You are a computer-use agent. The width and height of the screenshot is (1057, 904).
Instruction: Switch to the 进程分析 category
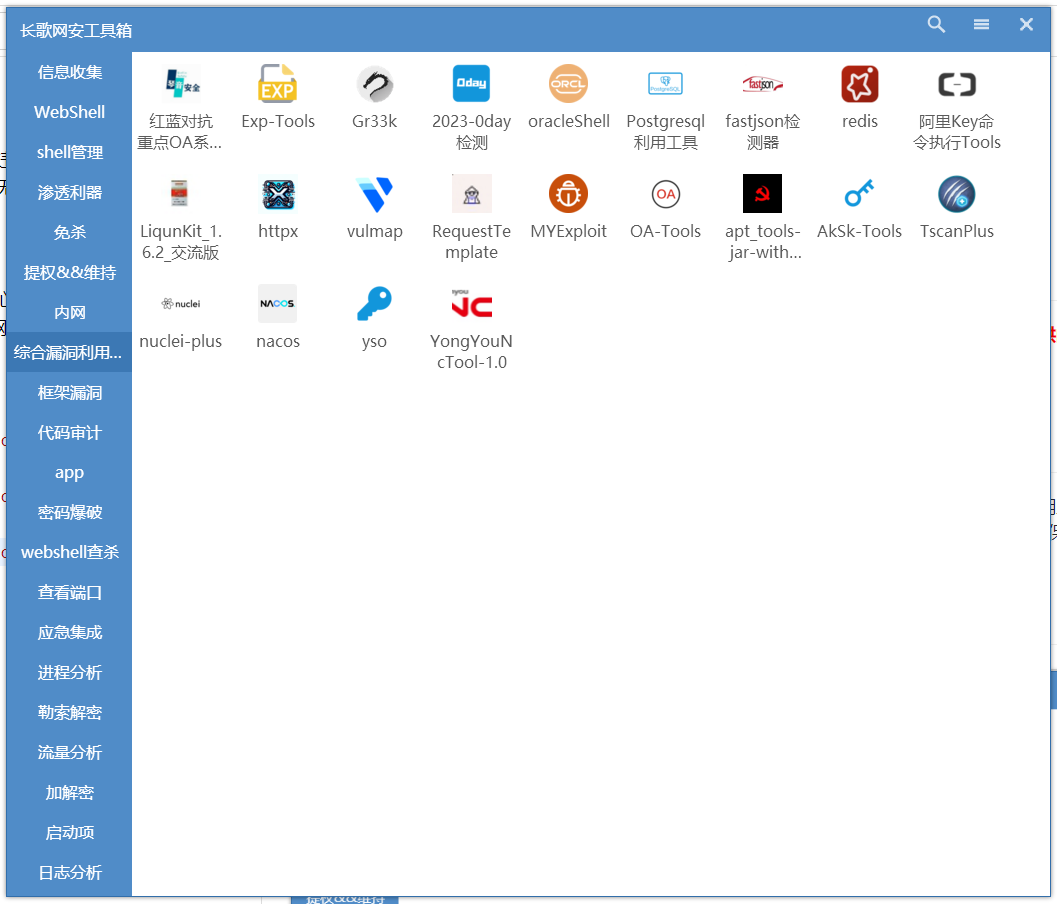[69, 673]
